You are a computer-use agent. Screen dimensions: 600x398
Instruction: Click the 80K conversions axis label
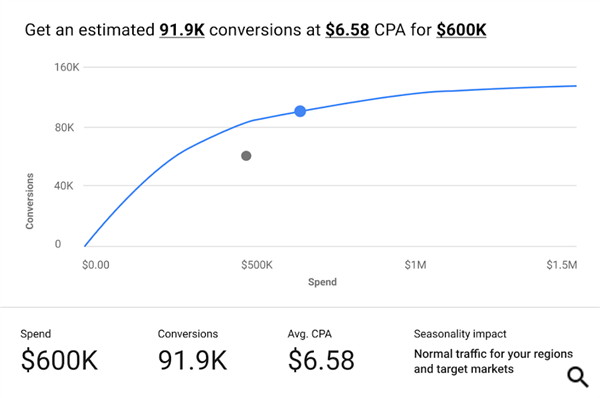tap(64, 127)
